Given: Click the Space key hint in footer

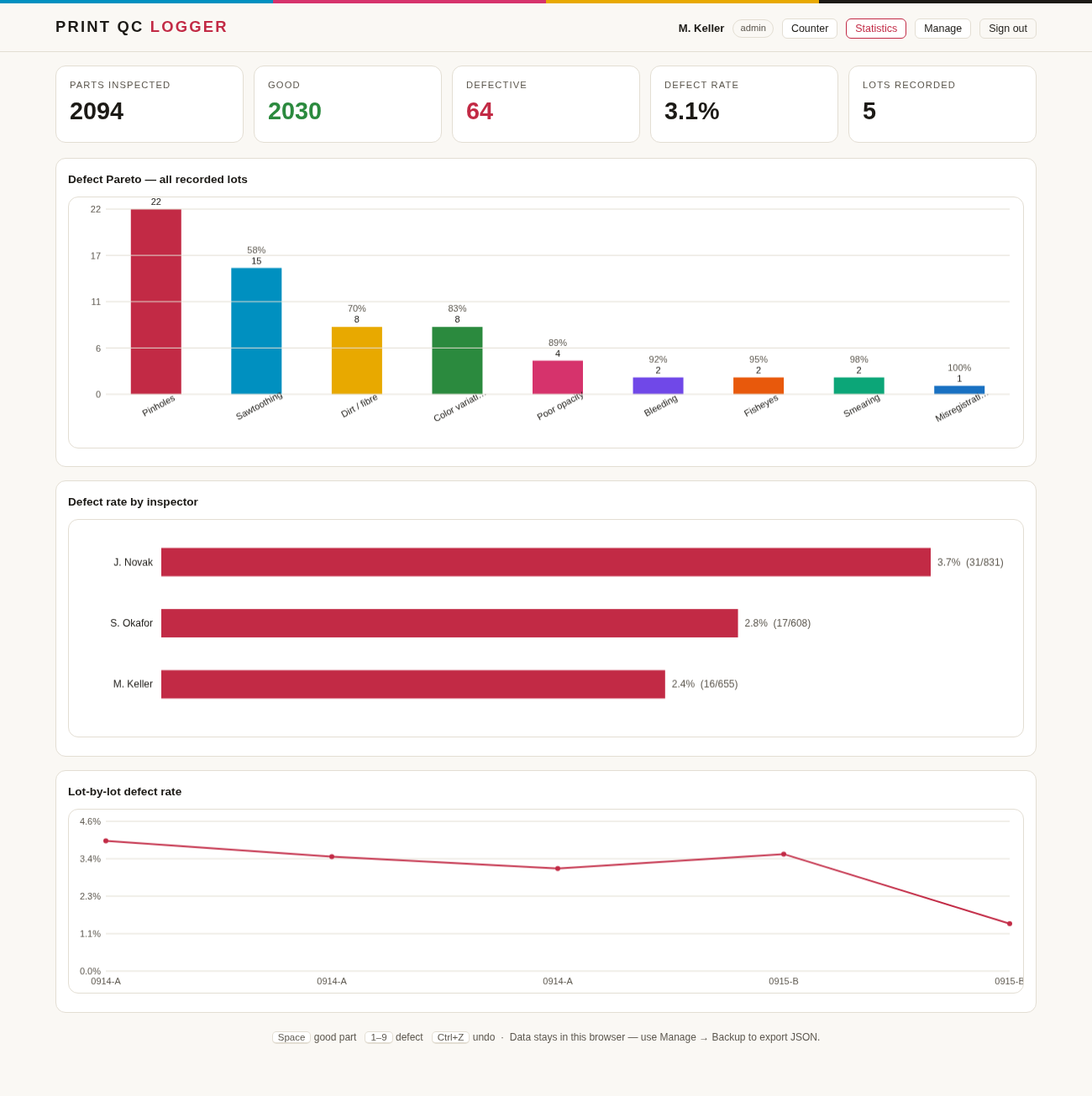Looking at the screenshot, I should tap(291, 1037).
